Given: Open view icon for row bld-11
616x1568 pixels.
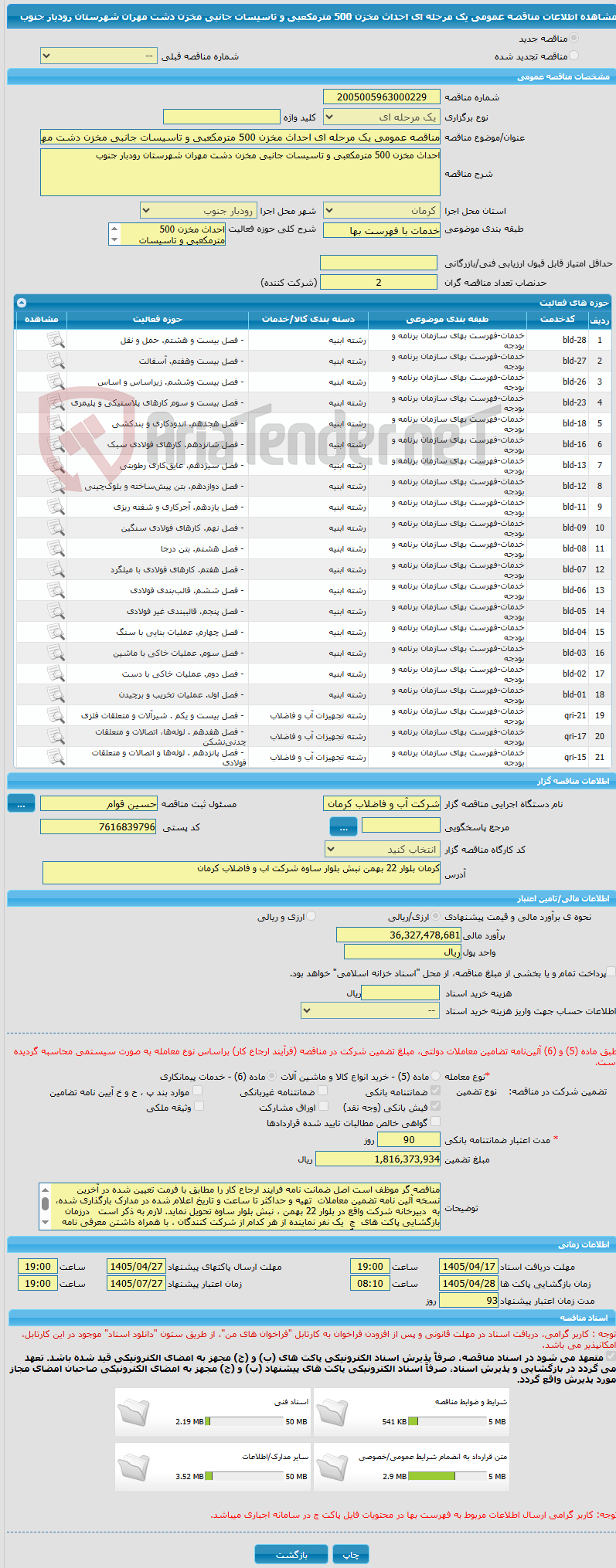Looking at the screenshot, I should (x=56, y=506).
